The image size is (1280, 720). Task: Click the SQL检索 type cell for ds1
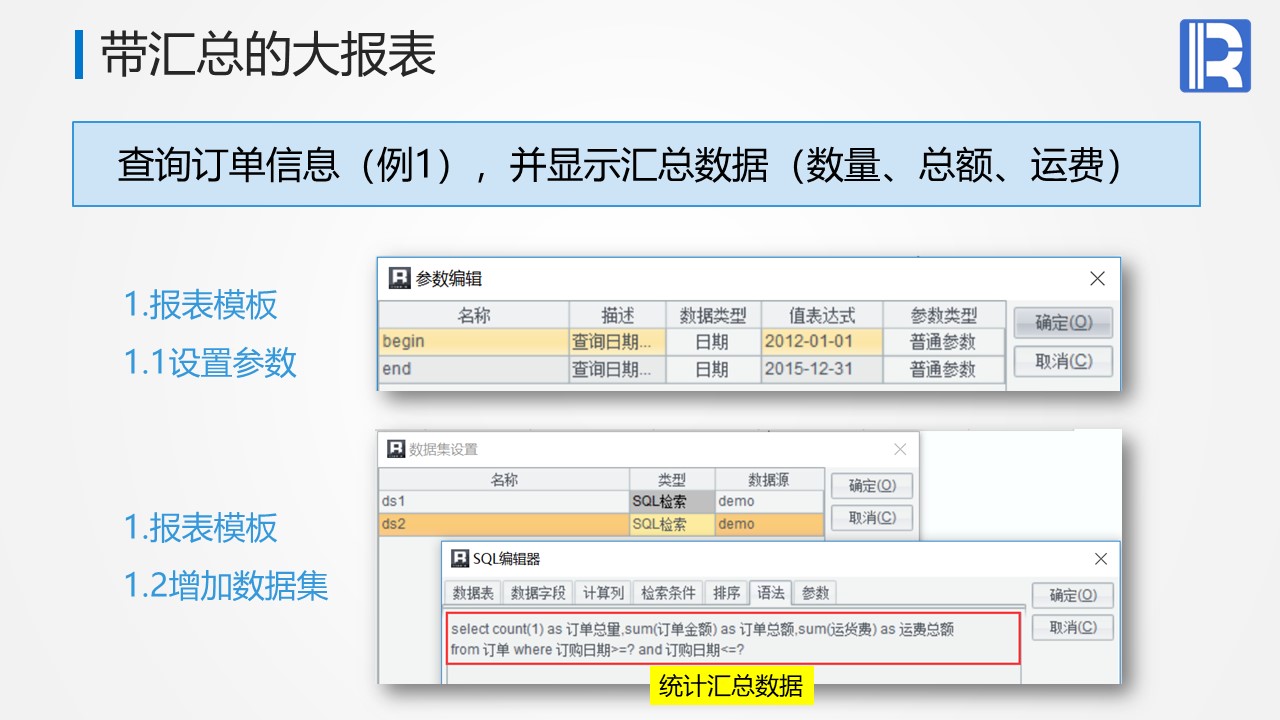[672, 501]
